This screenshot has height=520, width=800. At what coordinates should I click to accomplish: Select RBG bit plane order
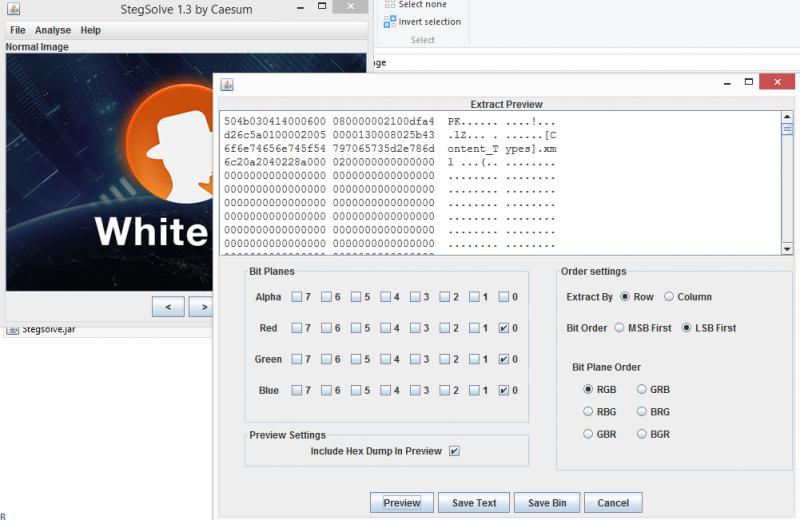[588, 411]
